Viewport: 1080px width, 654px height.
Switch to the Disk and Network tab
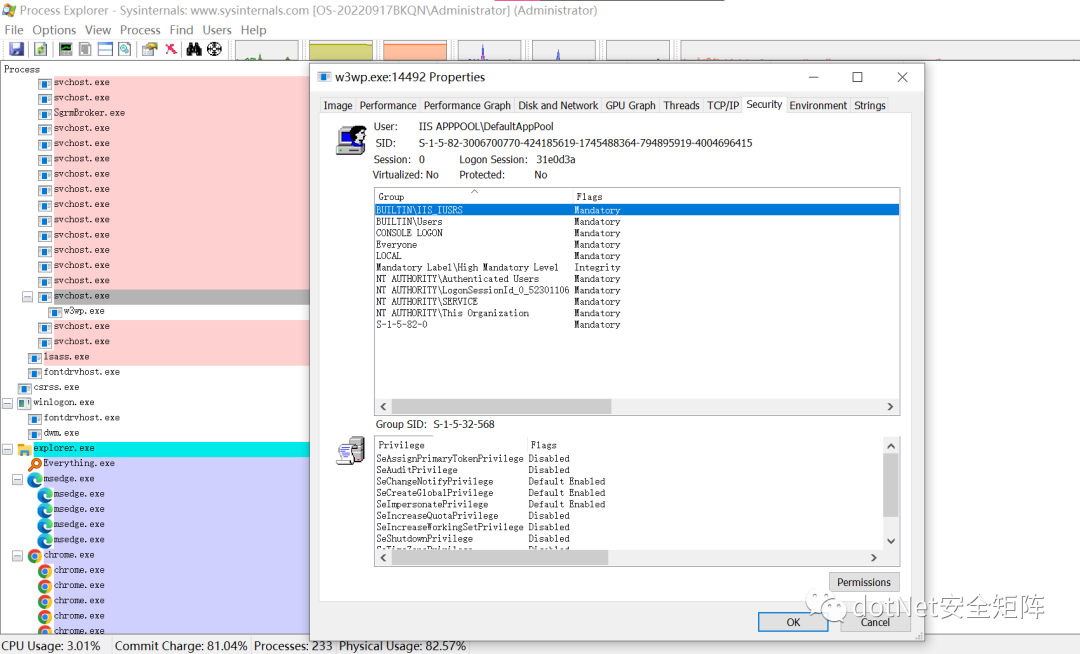click(x=558, y=105)
